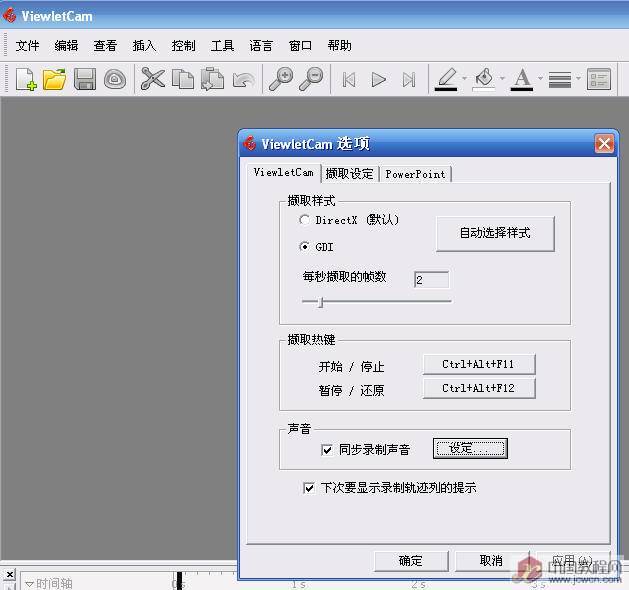Jump to the first frame icon
Image resolution: width=629 pixels, height=590 pixels.
(349, 80)
